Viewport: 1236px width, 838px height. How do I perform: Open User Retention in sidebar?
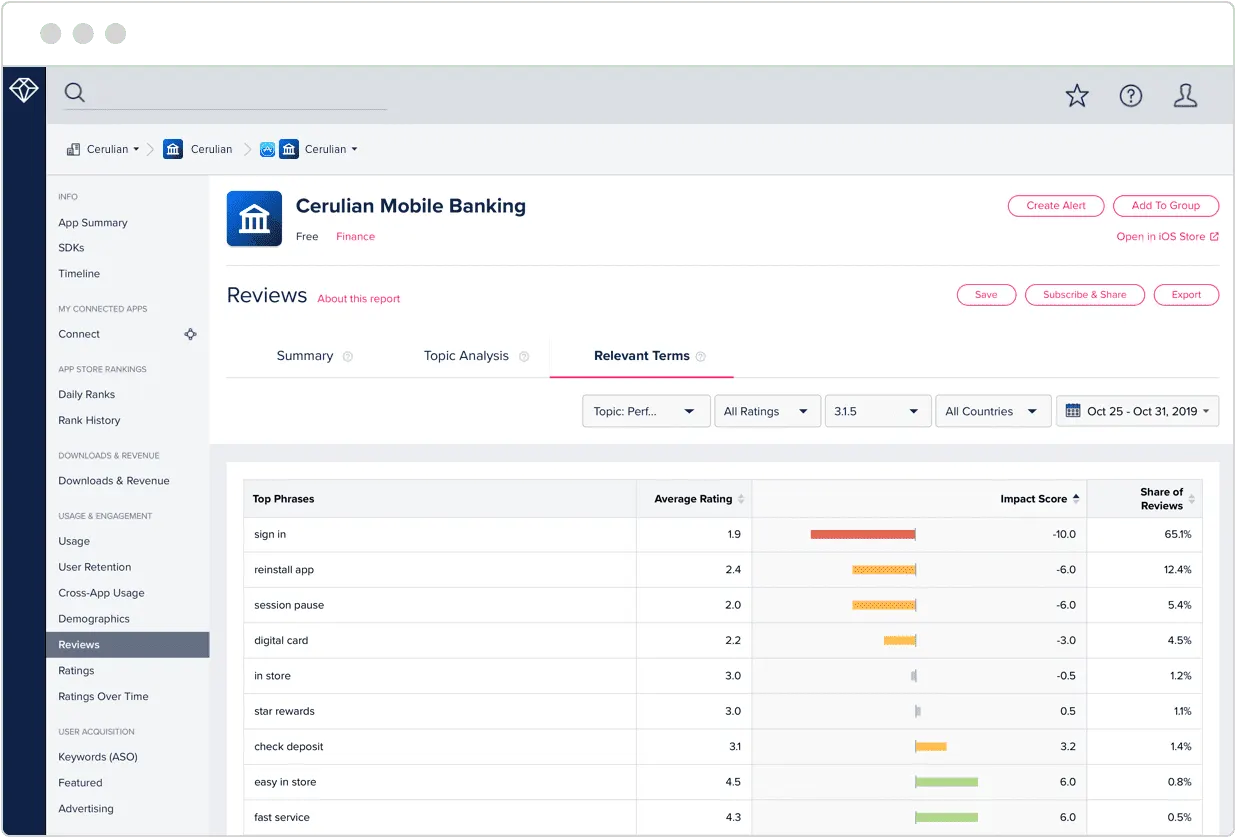point(95,567)
